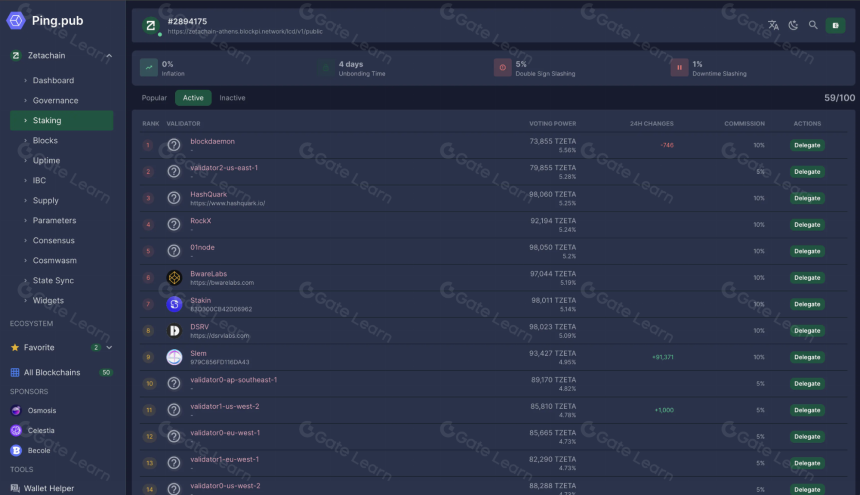
Task: Switch to the Inactive tab
Action: pos(232,98)
